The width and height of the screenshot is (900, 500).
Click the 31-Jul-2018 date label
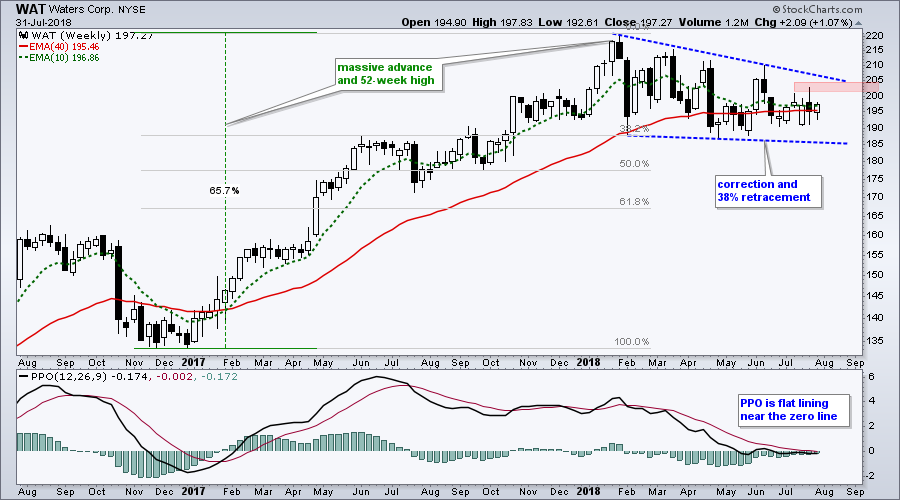pyautogui.click(x=44, y=22)
